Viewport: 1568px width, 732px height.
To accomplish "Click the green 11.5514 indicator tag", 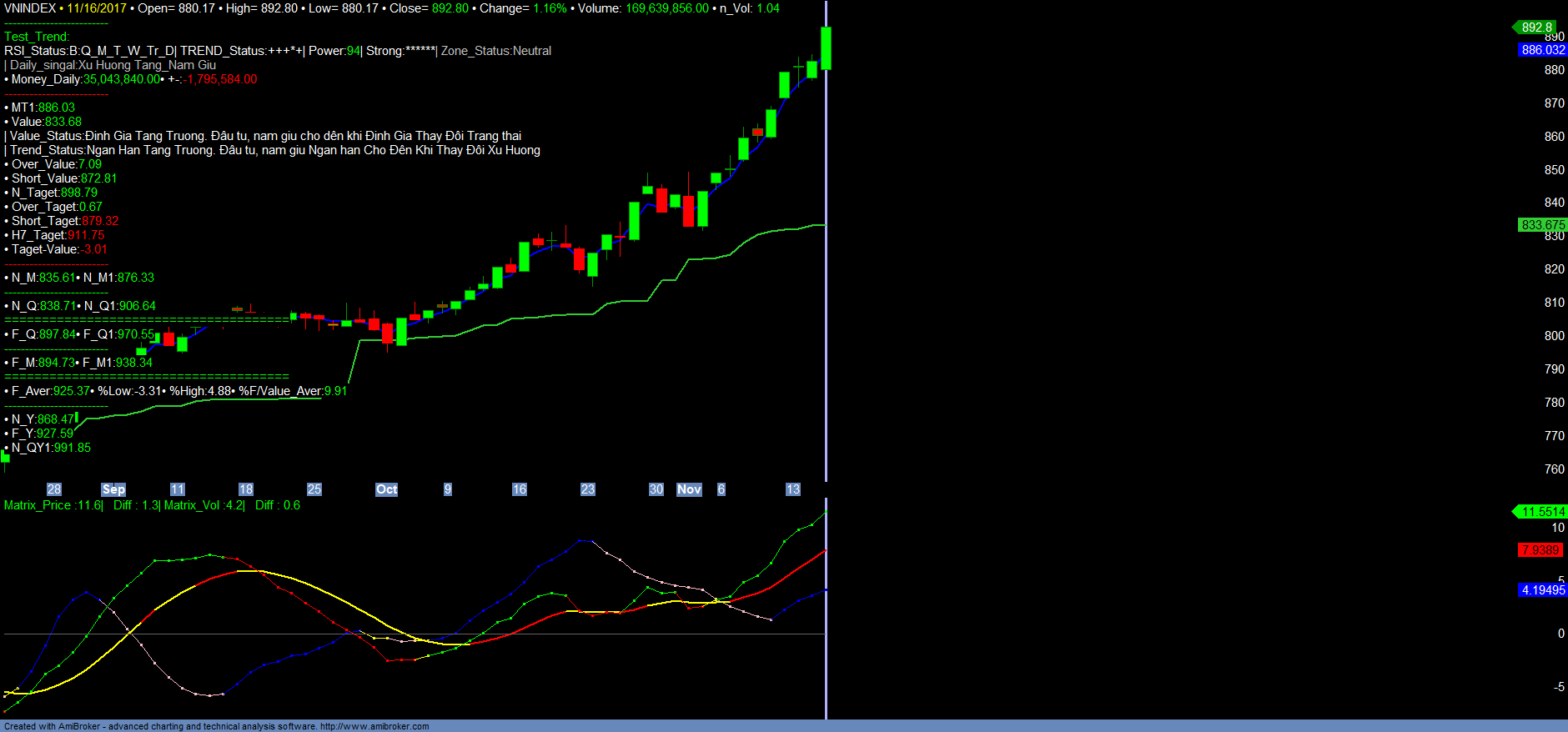I will click(x=1542, y=512).
